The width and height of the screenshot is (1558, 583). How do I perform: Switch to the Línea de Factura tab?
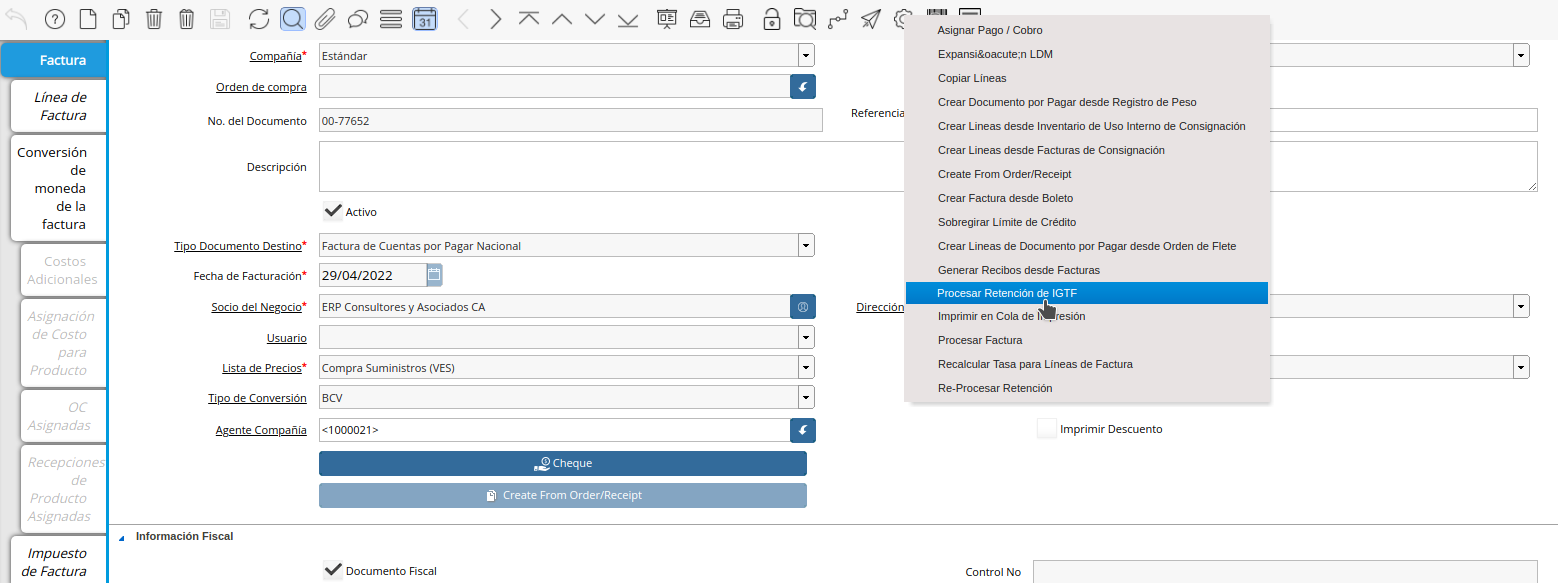(x=58, y=106)
